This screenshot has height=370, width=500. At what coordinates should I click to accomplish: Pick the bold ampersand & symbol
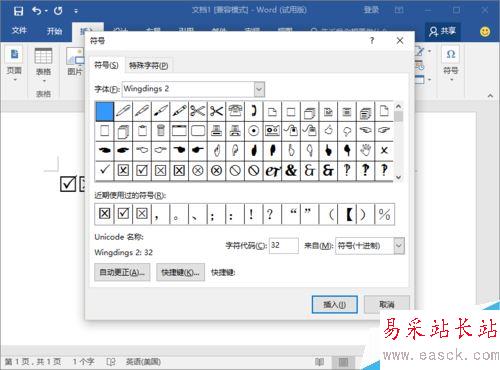(291, 170)
